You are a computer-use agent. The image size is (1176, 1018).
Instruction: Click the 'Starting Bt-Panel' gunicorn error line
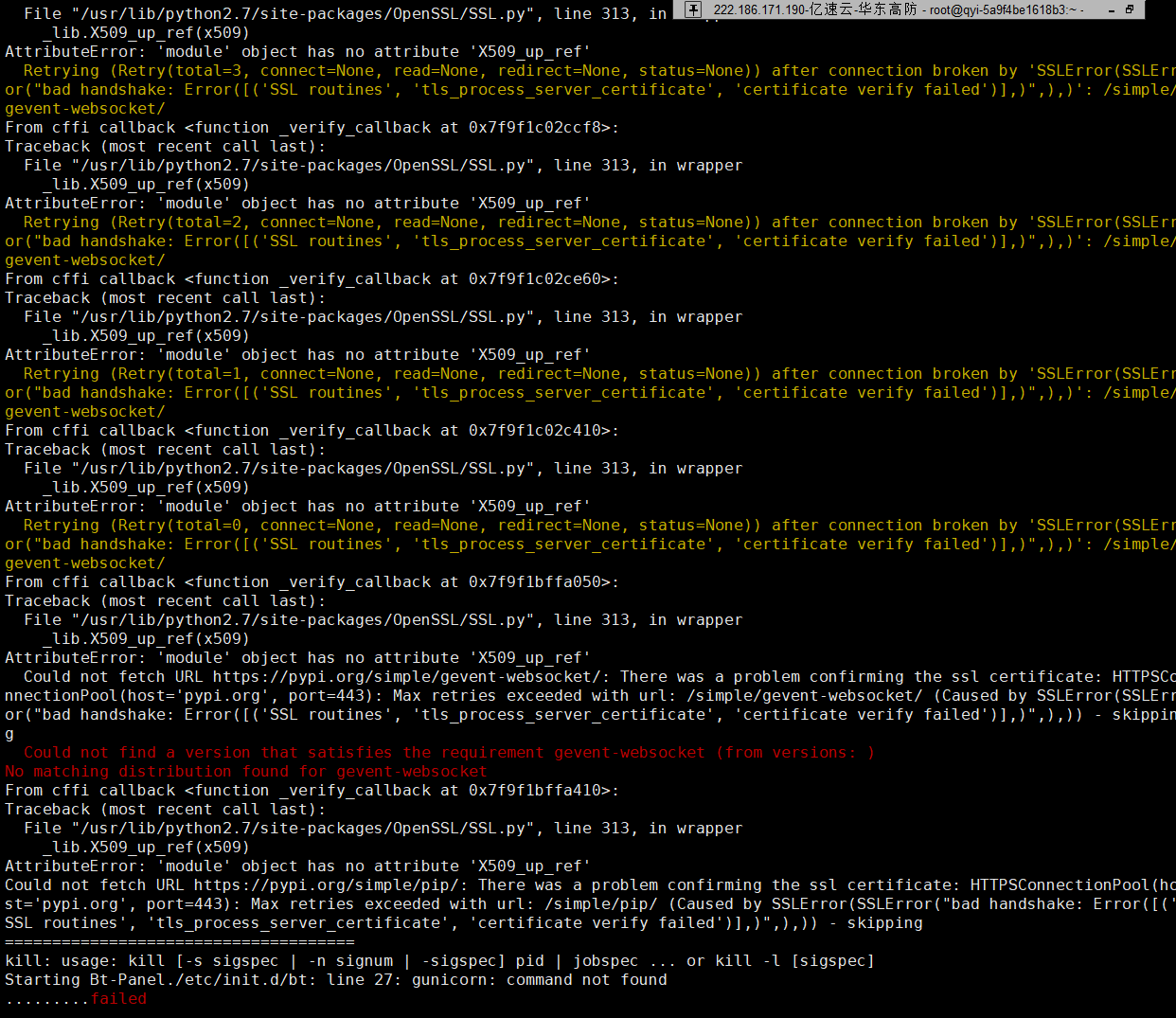click(335, 979)
